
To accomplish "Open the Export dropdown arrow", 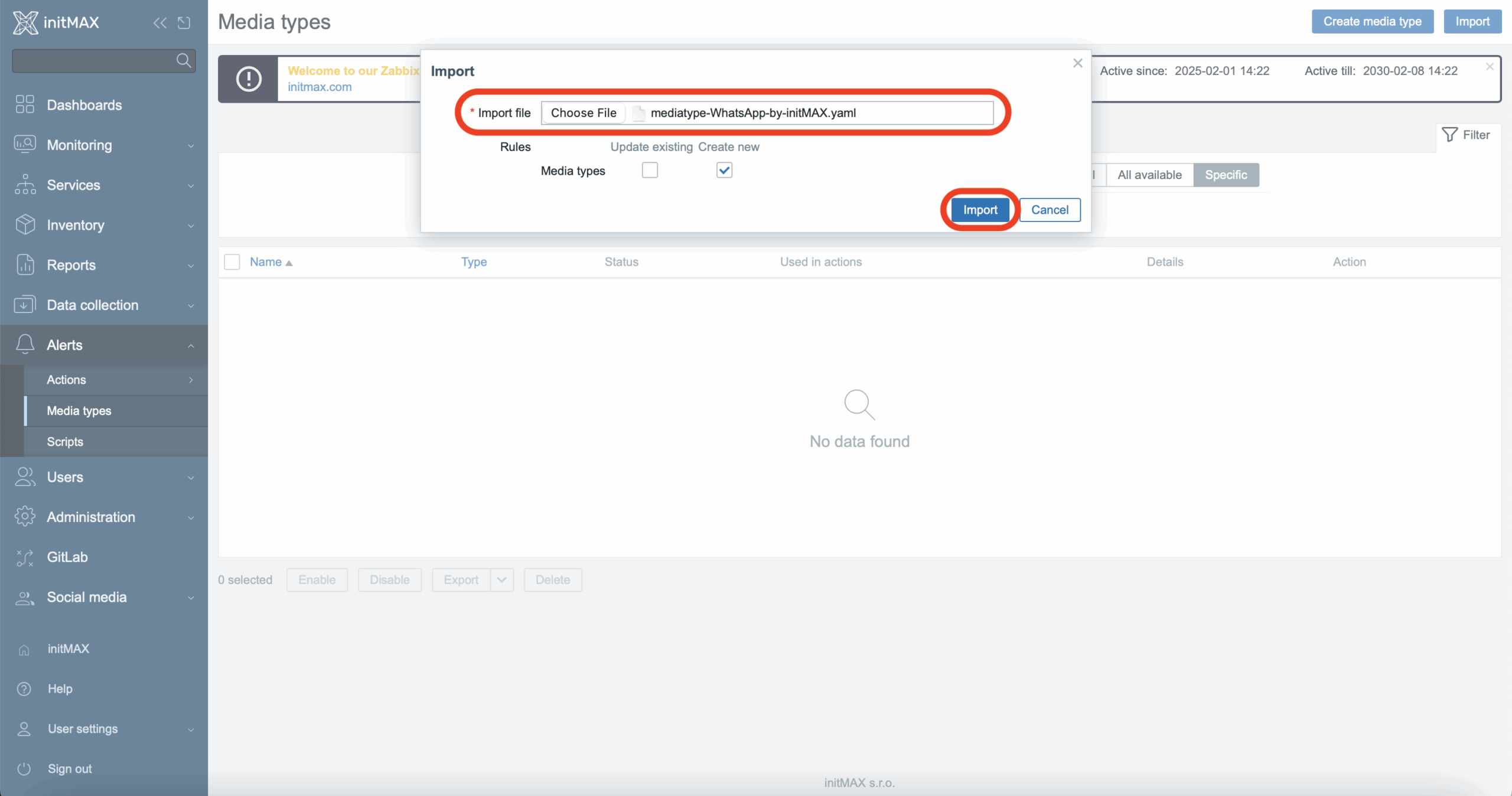I will [502, 580].
